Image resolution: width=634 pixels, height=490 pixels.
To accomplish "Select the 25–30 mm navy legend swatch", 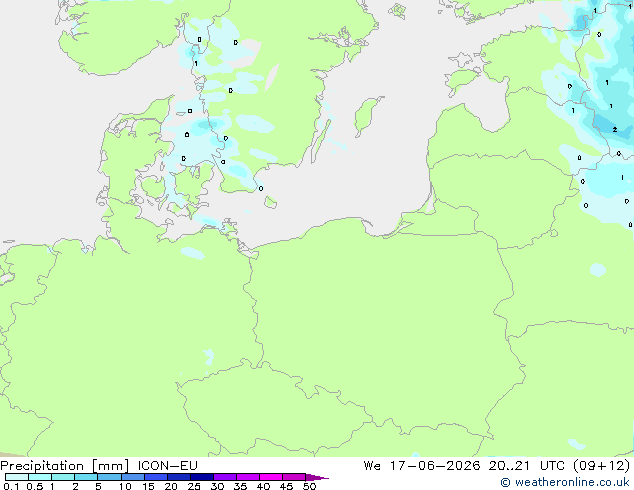I will 201,477.
